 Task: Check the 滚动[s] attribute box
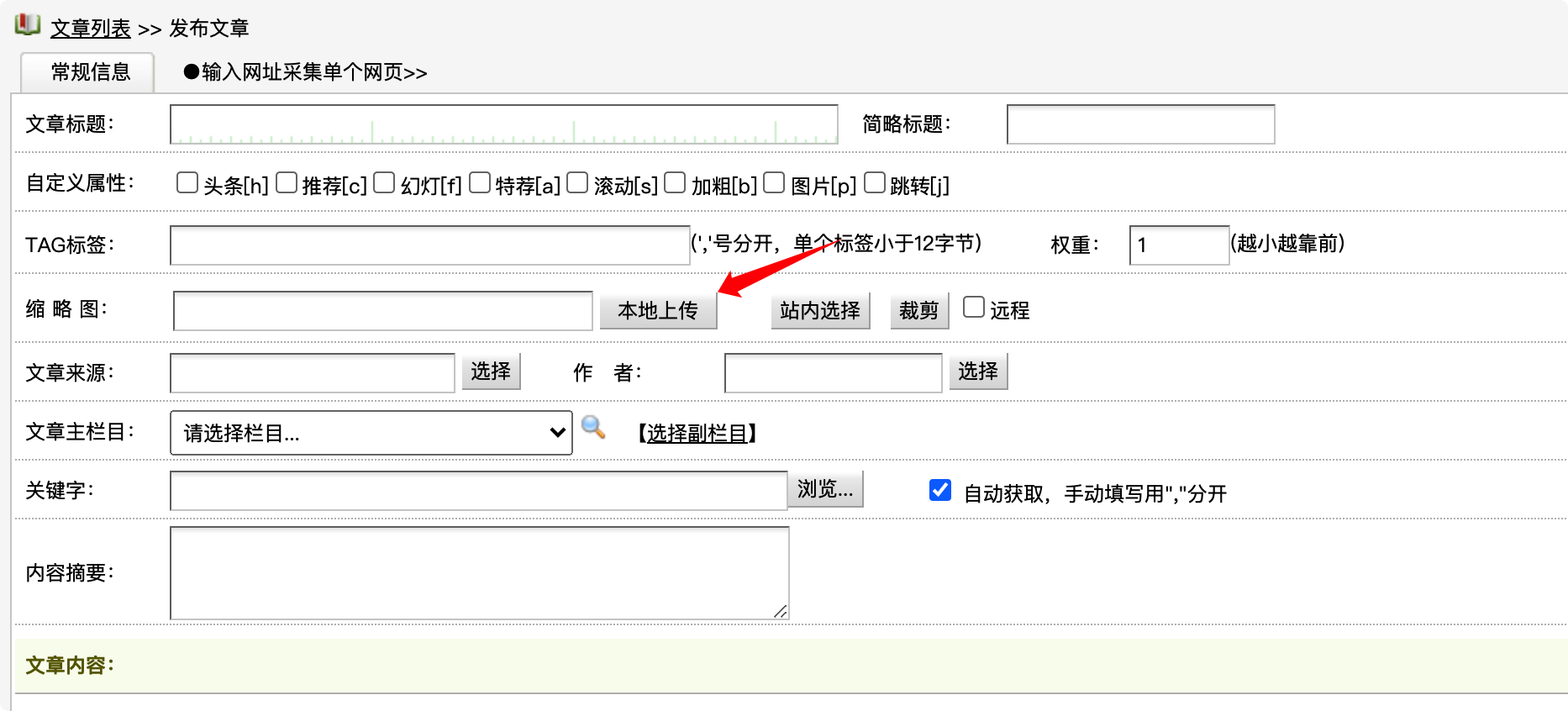tap(577, 182)
